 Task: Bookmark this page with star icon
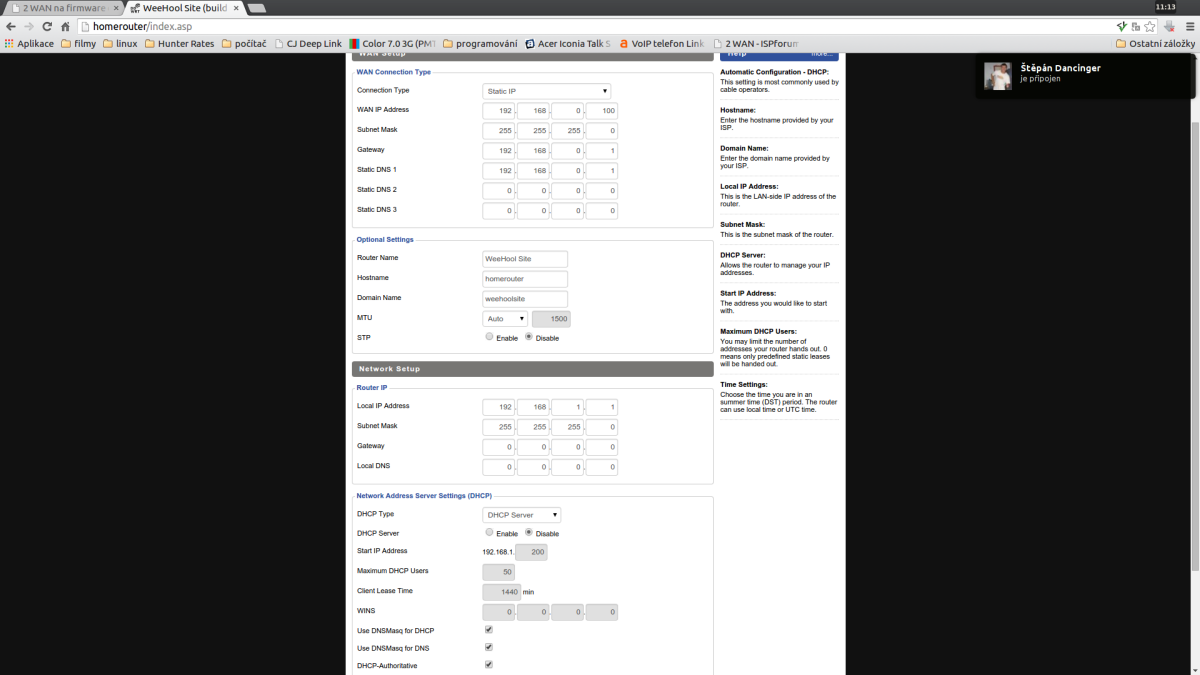(x=1151, y=26)
